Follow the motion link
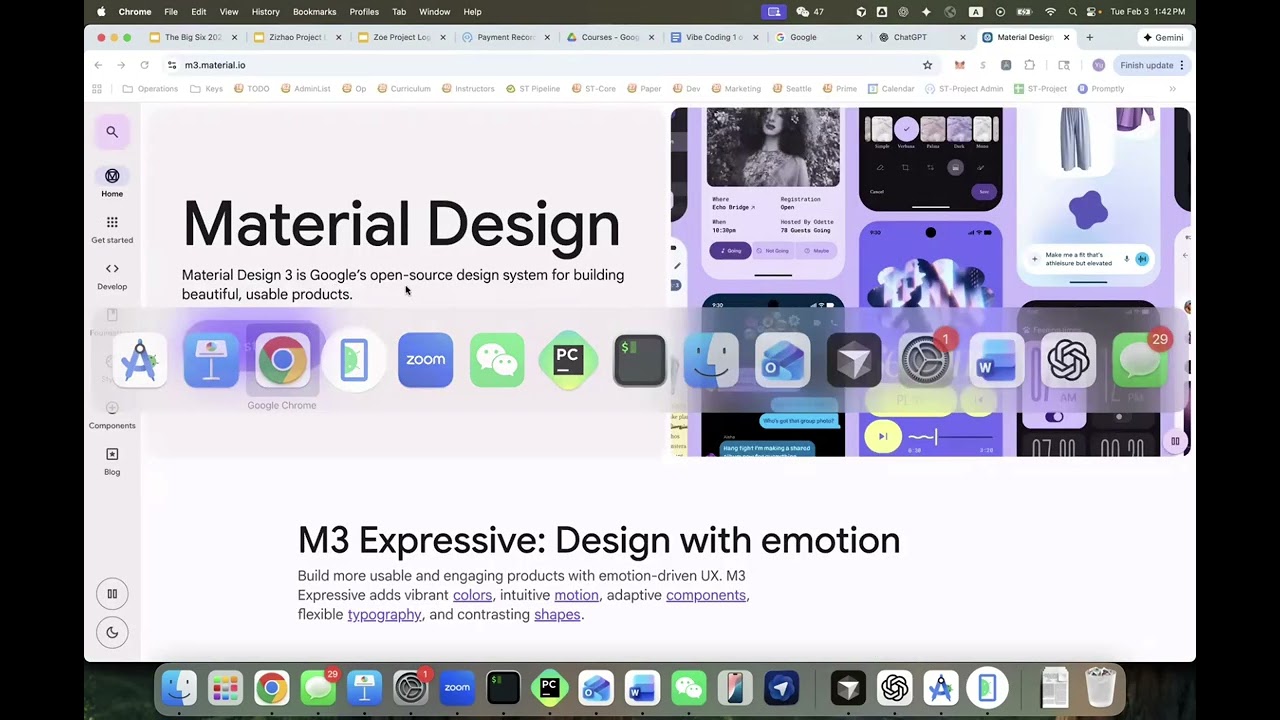1280x720 pixels. [576, 595]
